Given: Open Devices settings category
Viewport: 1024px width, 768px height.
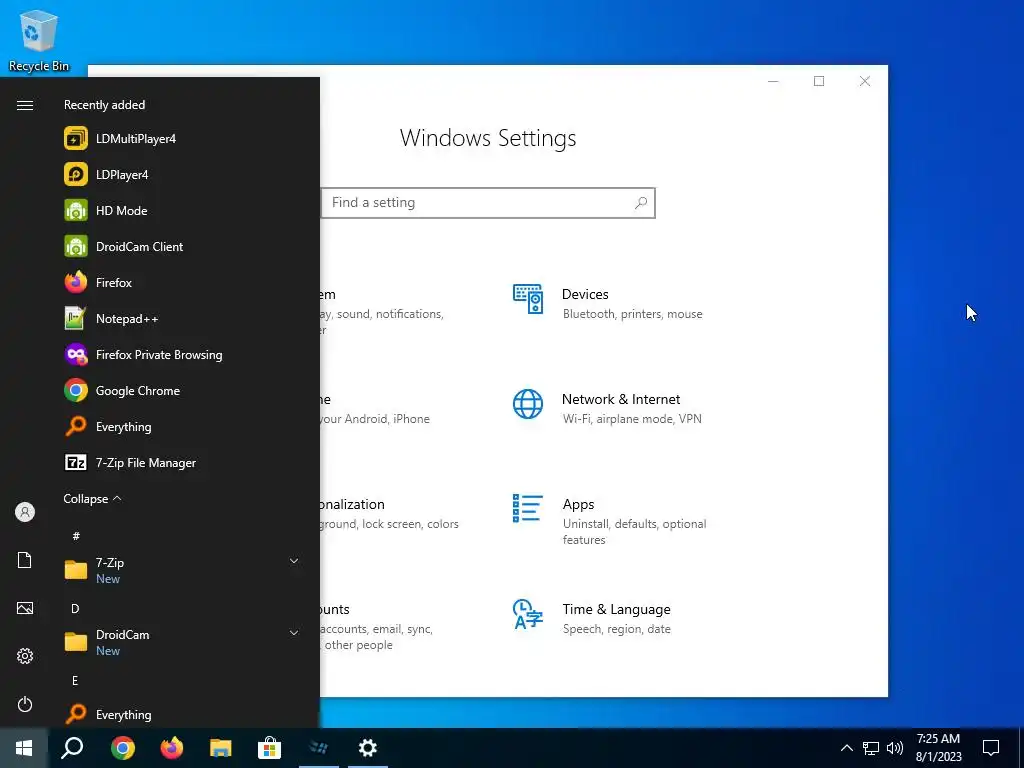Looking at the screenshot, I should (x=608, y=304).
